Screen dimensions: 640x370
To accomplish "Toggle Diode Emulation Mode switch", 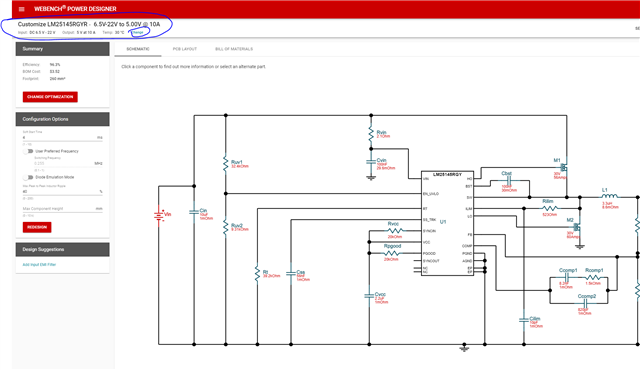I will [x=28, y=177].
